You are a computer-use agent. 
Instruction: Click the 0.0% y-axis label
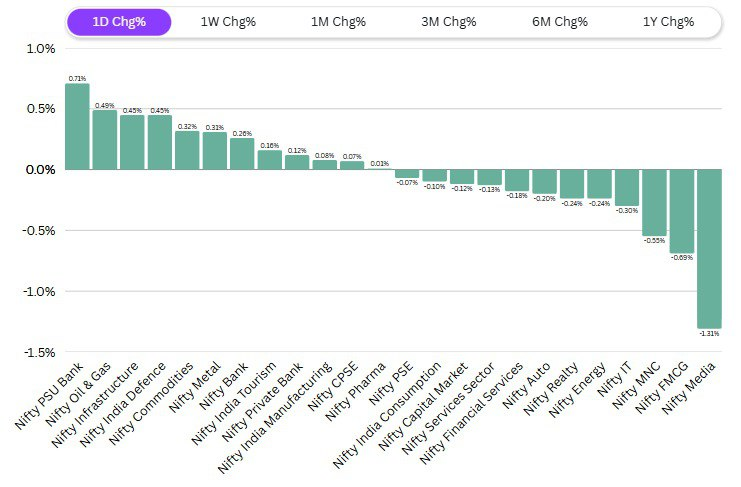pyautogui.click(x=41, y=170)
